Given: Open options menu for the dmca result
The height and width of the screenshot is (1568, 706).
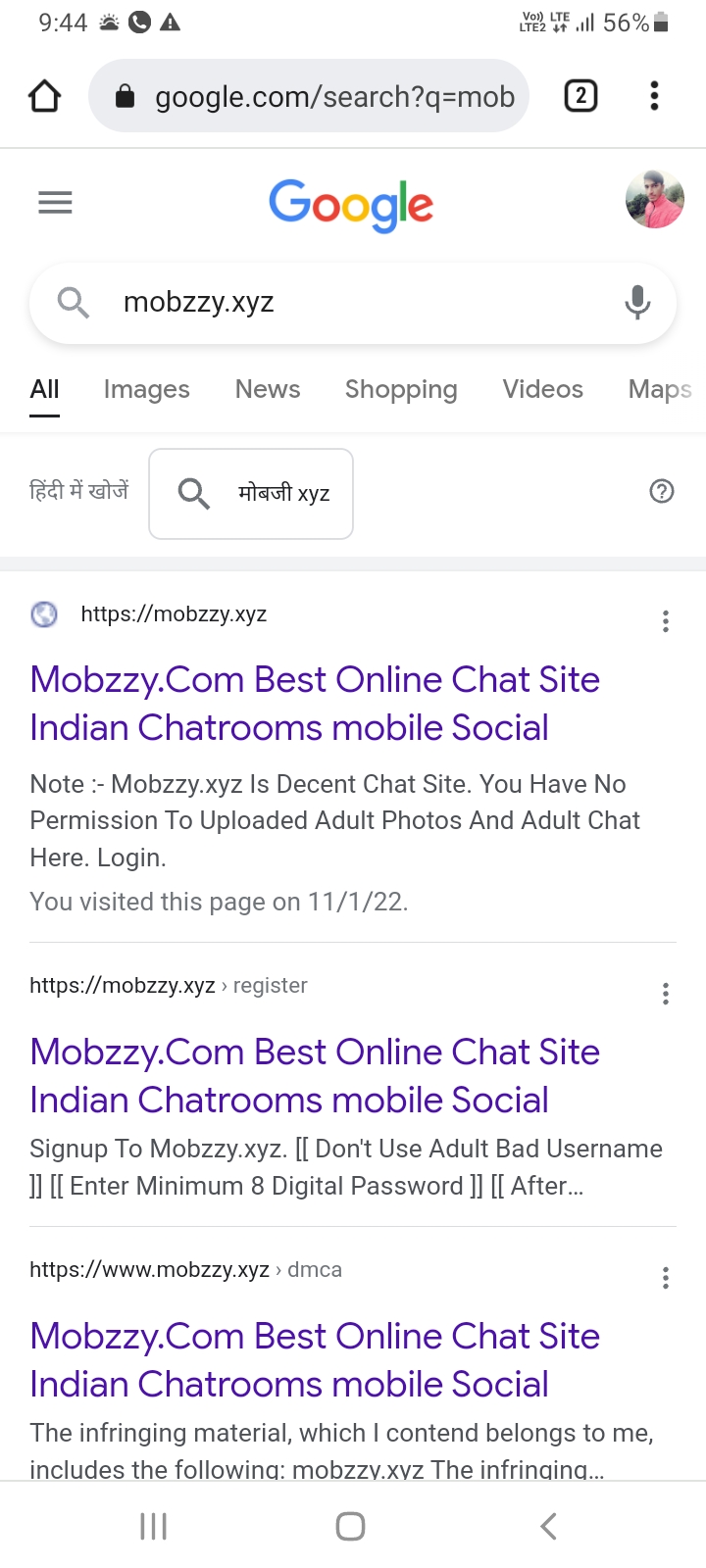Looking at the screenshot, I should pyautogui.click(x=666, y=1278).
